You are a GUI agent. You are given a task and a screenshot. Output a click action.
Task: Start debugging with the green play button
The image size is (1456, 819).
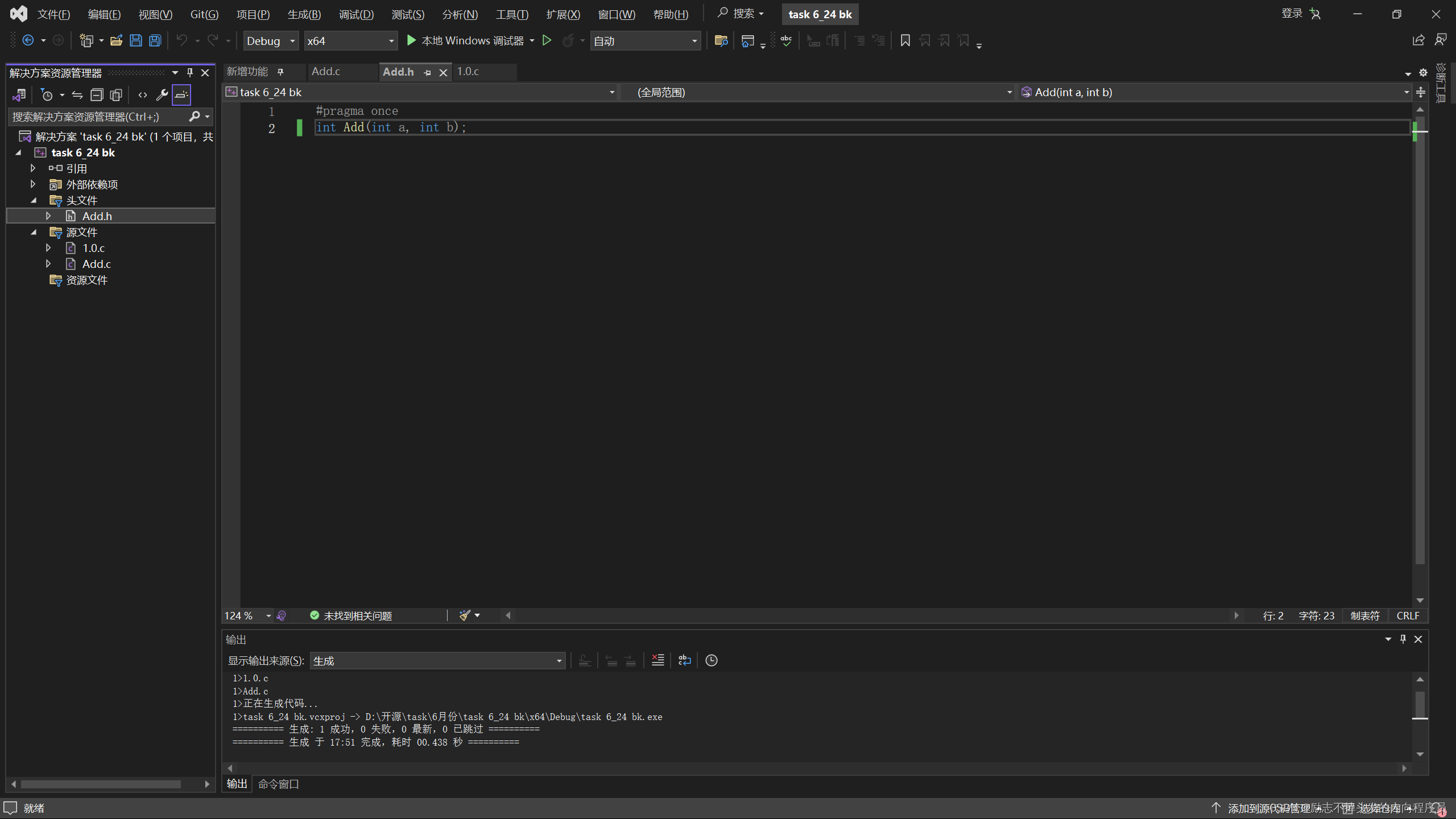pos(411,40)
